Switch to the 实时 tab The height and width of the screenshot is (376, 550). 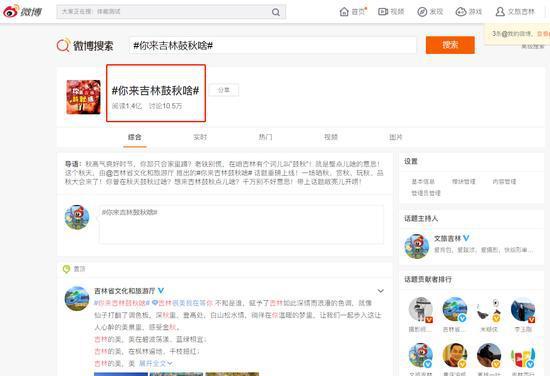(200, 137)
